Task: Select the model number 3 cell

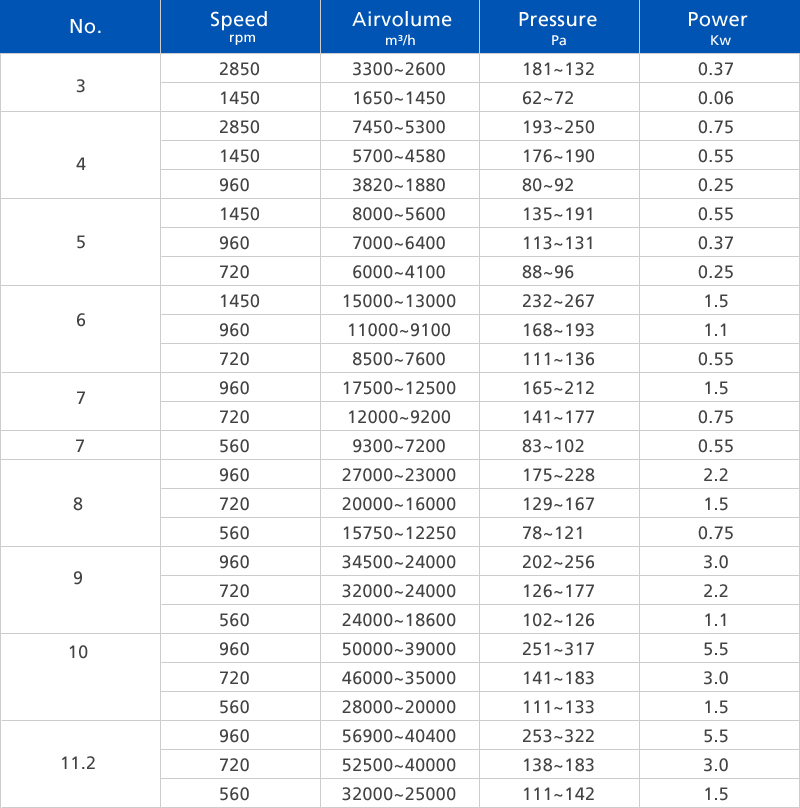Action: 80,84
